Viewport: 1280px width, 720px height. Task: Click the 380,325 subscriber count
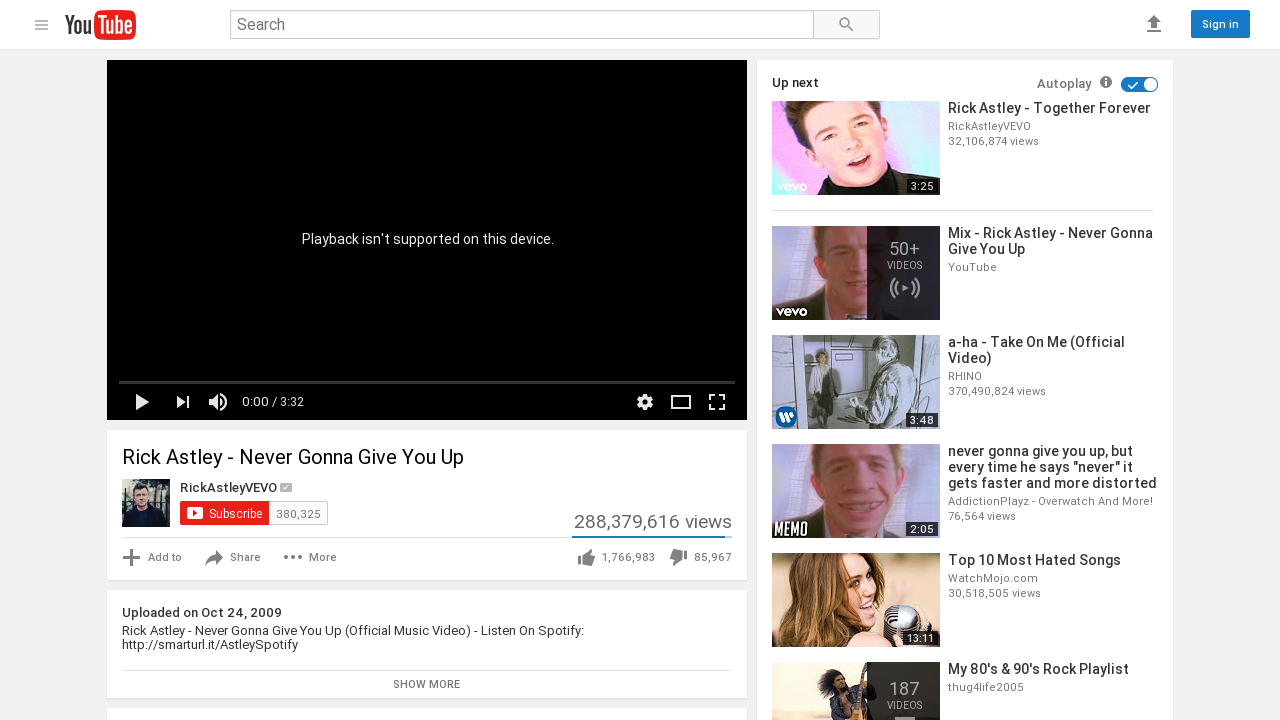[298, 513]
